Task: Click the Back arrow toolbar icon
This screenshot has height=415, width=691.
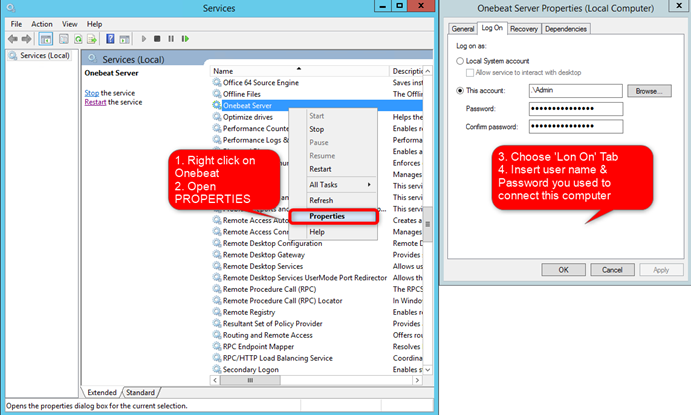Action: [x=13, y=39]
